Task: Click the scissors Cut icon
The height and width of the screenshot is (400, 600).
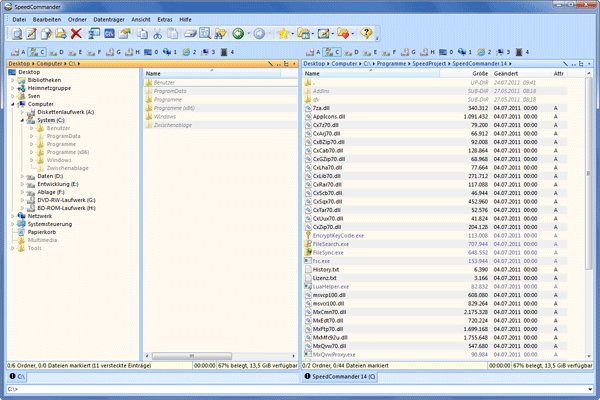Action: (x=157, y=34)
